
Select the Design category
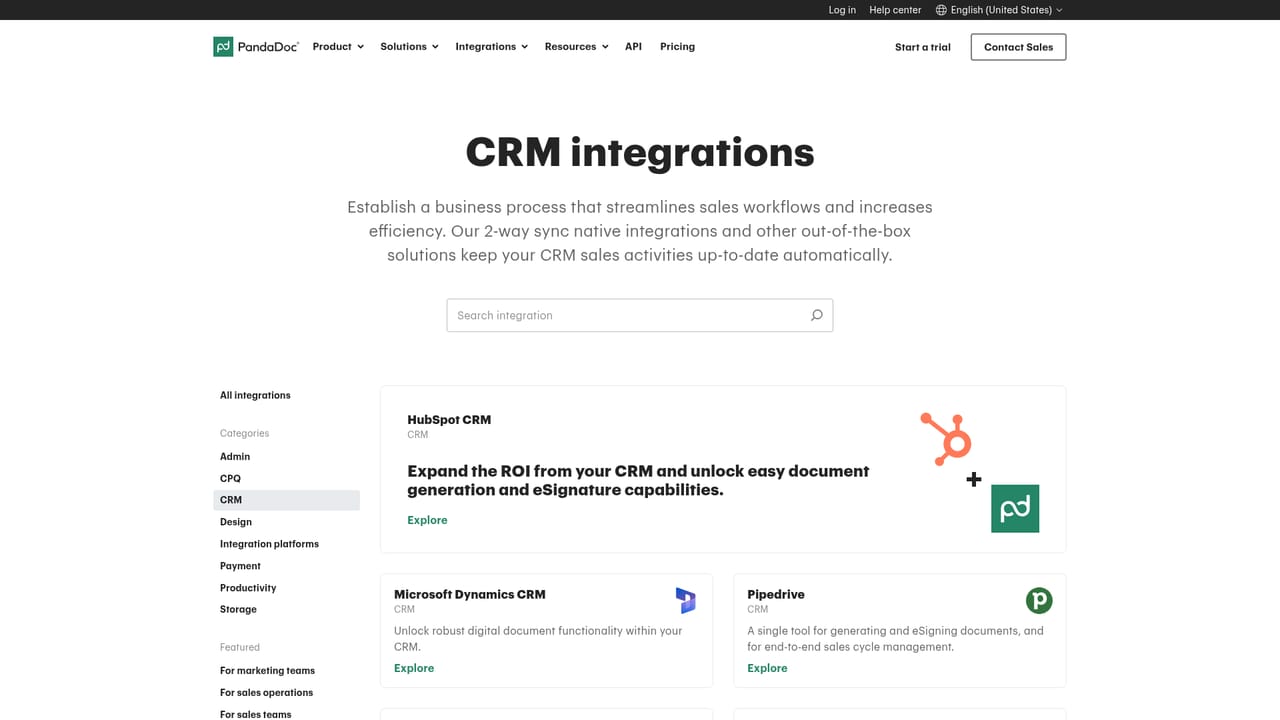click(x=236, y=522)
